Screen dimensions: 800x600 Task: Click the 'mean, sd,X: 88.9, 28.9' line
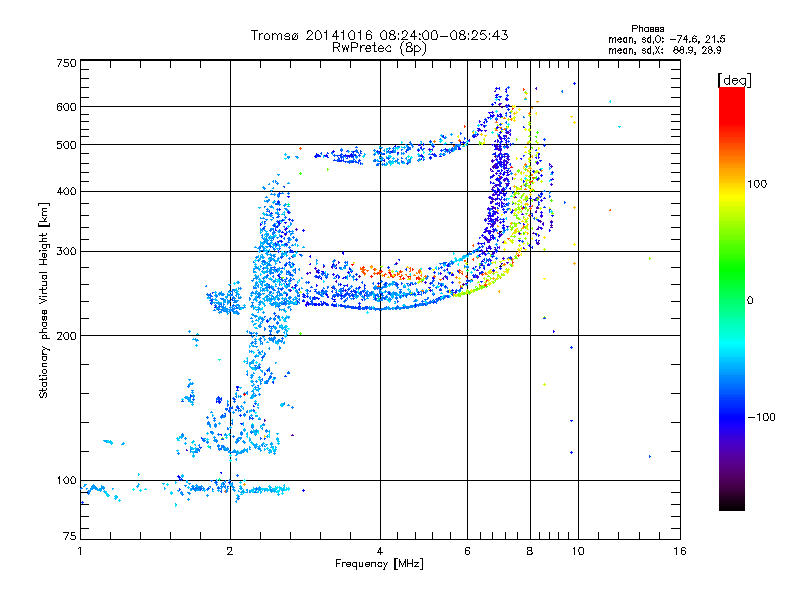[664, 50]
